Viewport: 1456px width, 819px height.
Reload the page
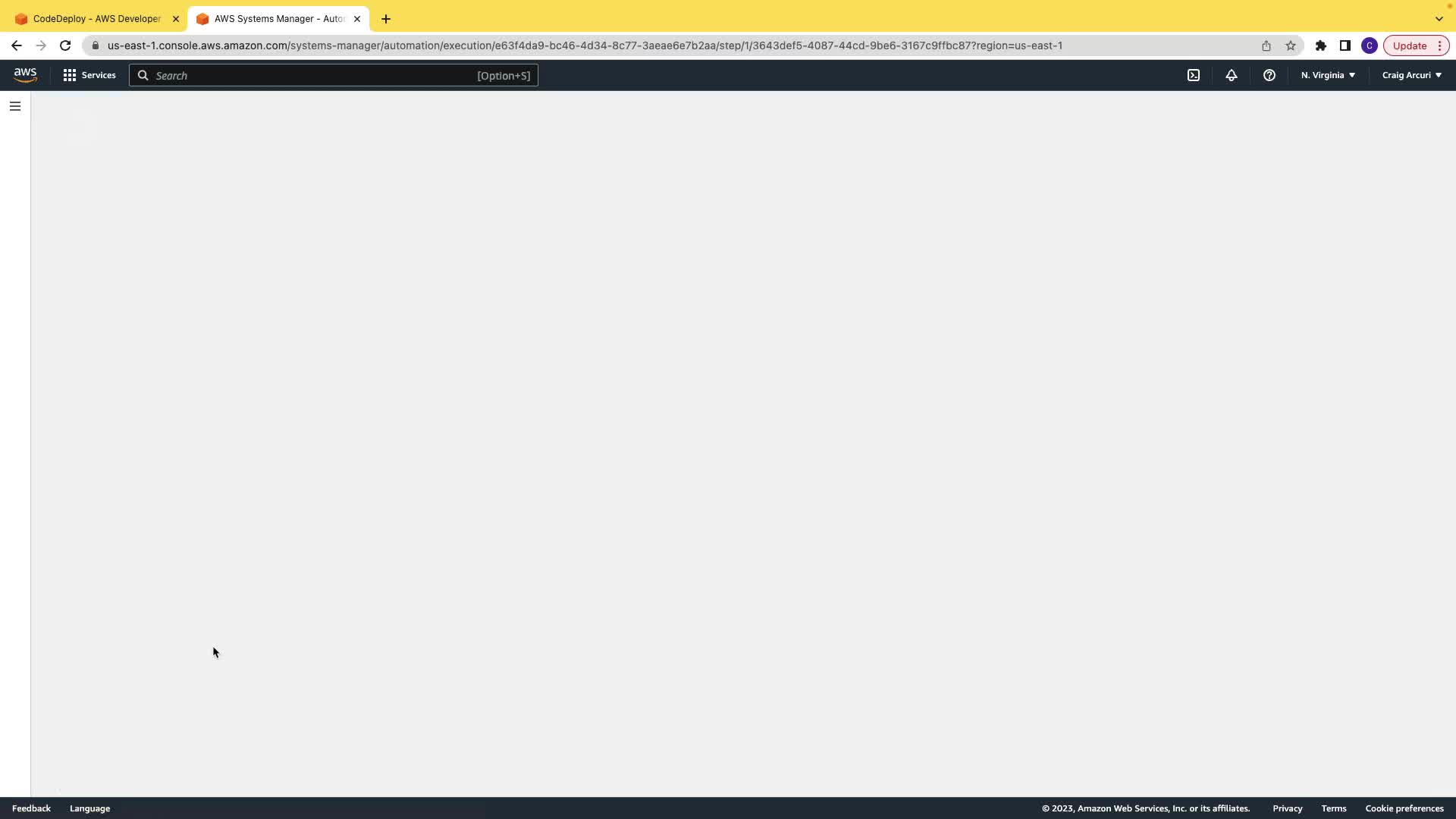65,45
